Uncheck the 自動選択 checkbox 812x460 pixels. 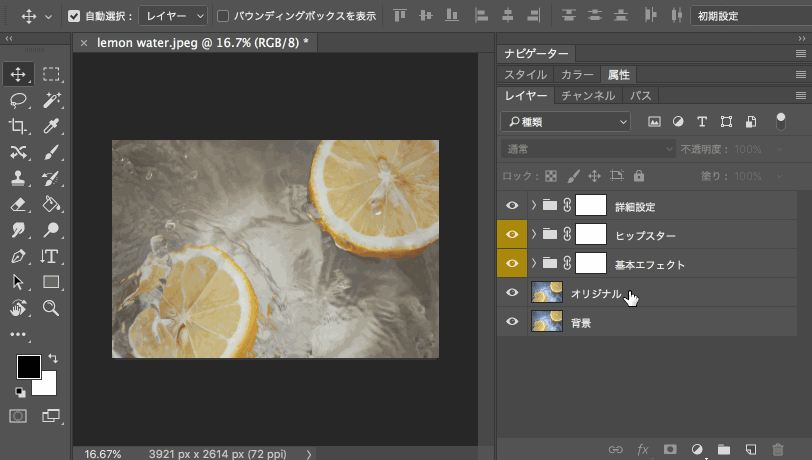(75, 16)
